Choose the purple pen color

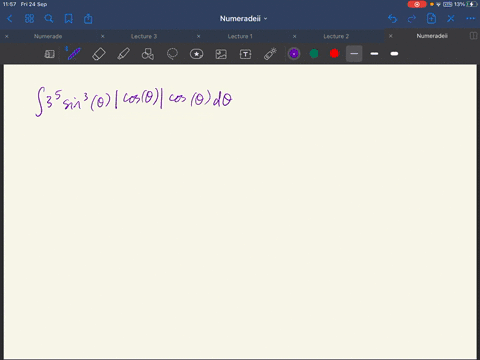(294, 54)
